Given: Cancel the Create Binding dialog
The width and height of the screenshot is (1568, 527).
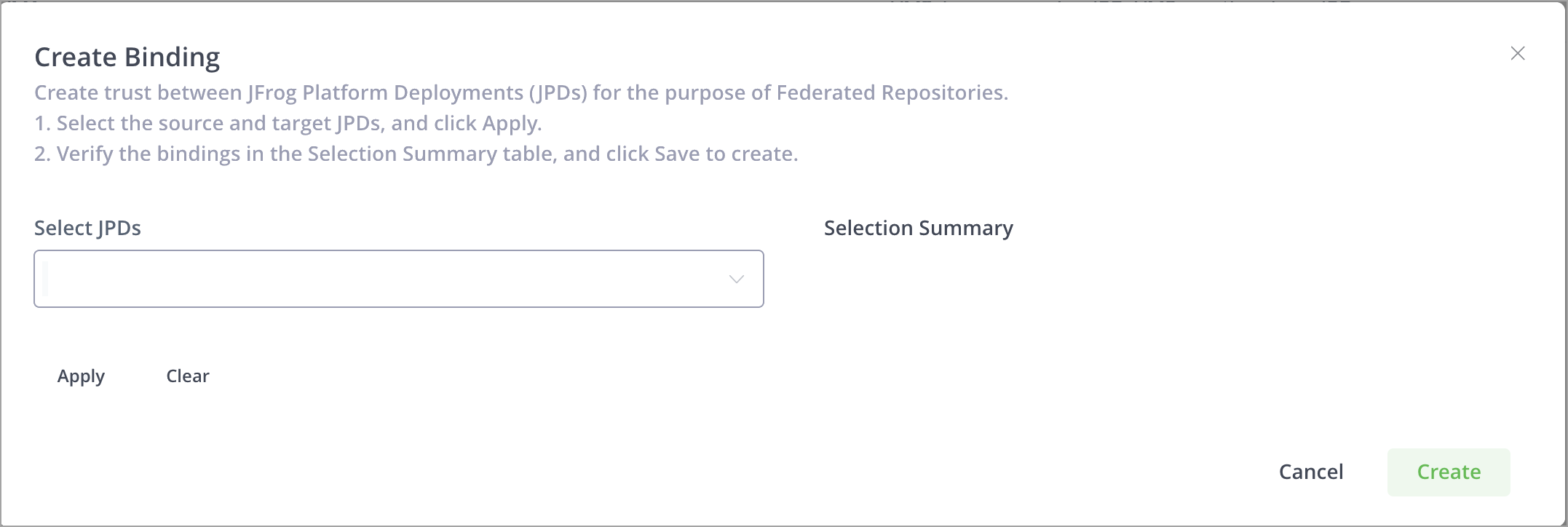Looking at the screenshot, I should [x=1310, y=472].
